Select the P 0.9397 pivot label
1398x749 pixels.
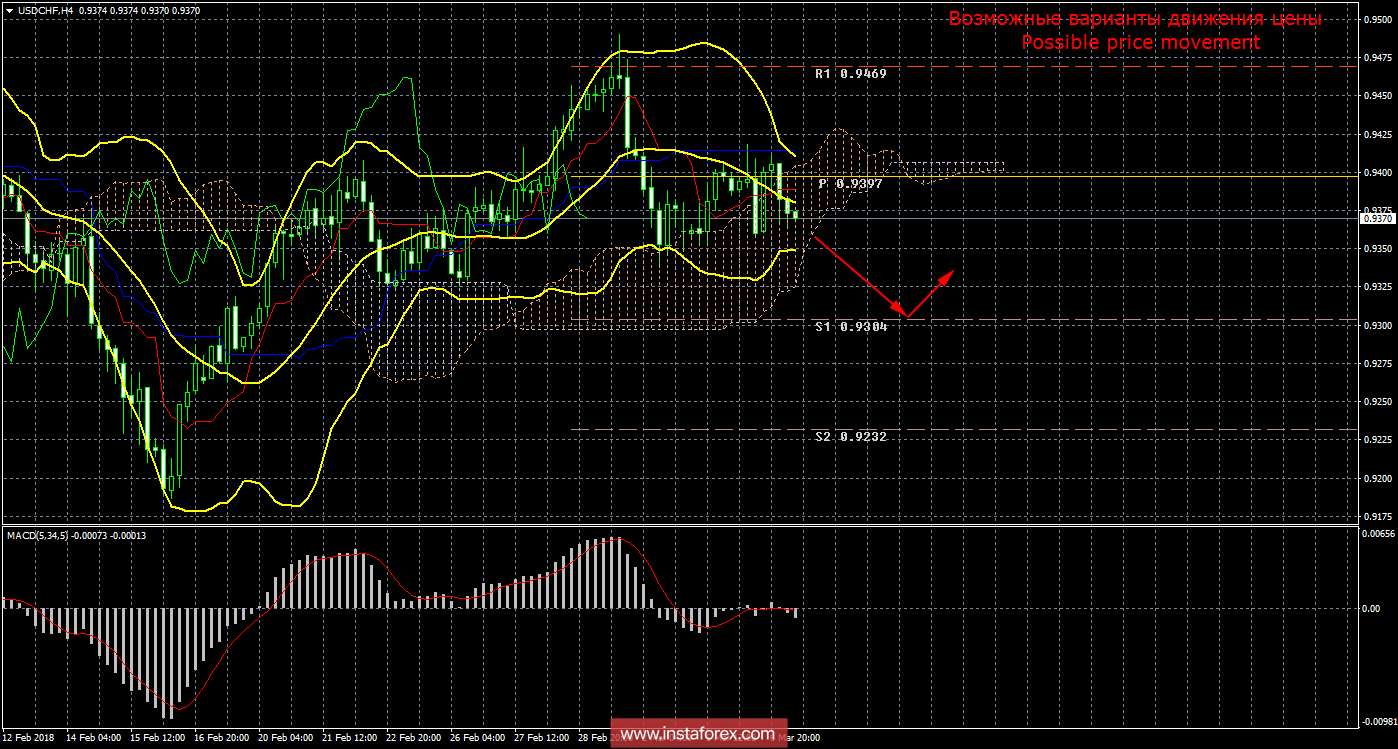pyautogui.click(x=849, y=184)
